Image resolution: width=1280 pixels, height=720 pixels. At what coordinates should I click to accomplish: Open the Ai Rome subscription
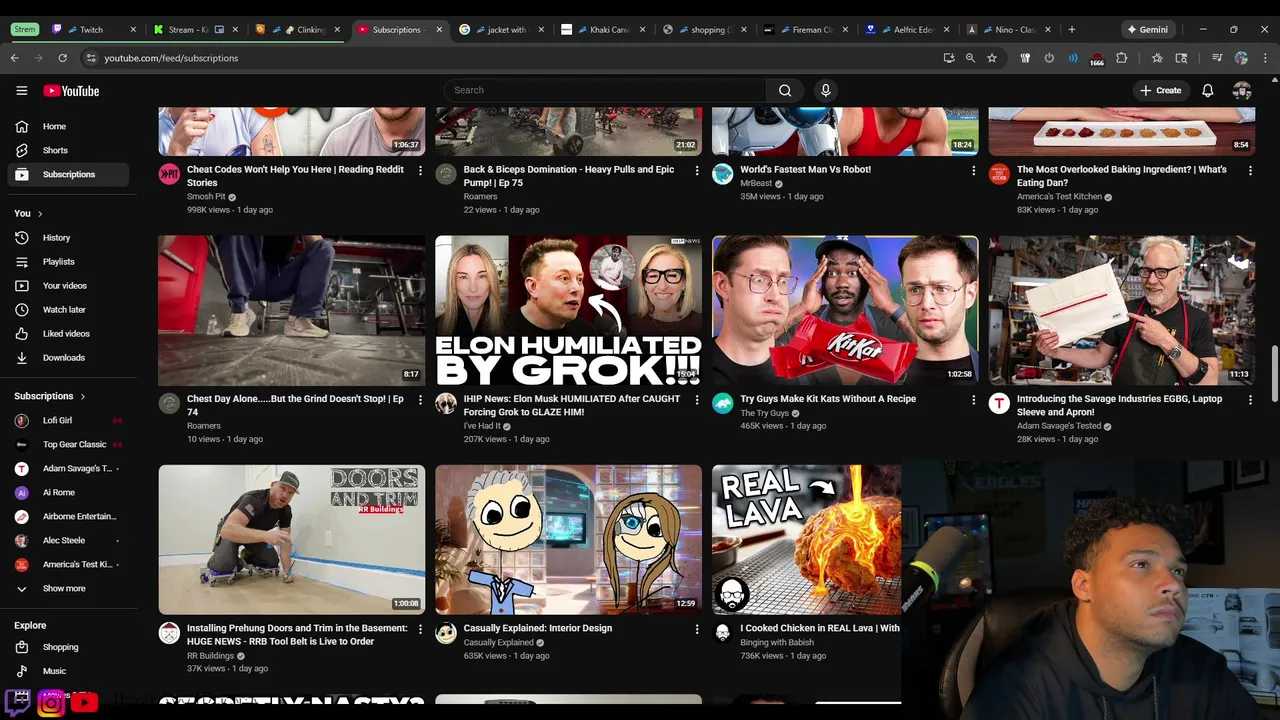[68, 493]
